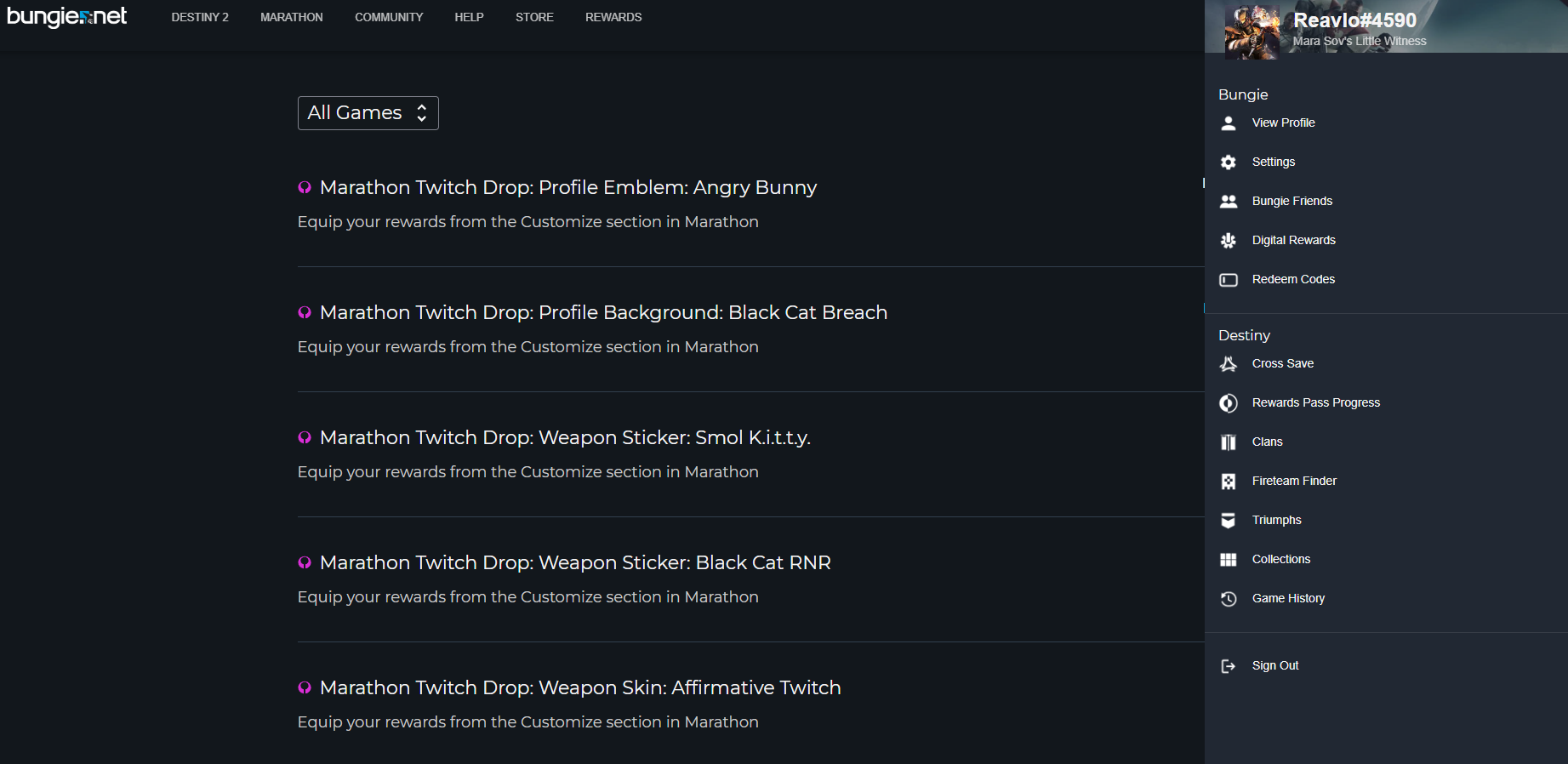Viewport: 1568px width, 764px height.
Task: Click the Sign Out link
Action: click(x=1274, y=665)
